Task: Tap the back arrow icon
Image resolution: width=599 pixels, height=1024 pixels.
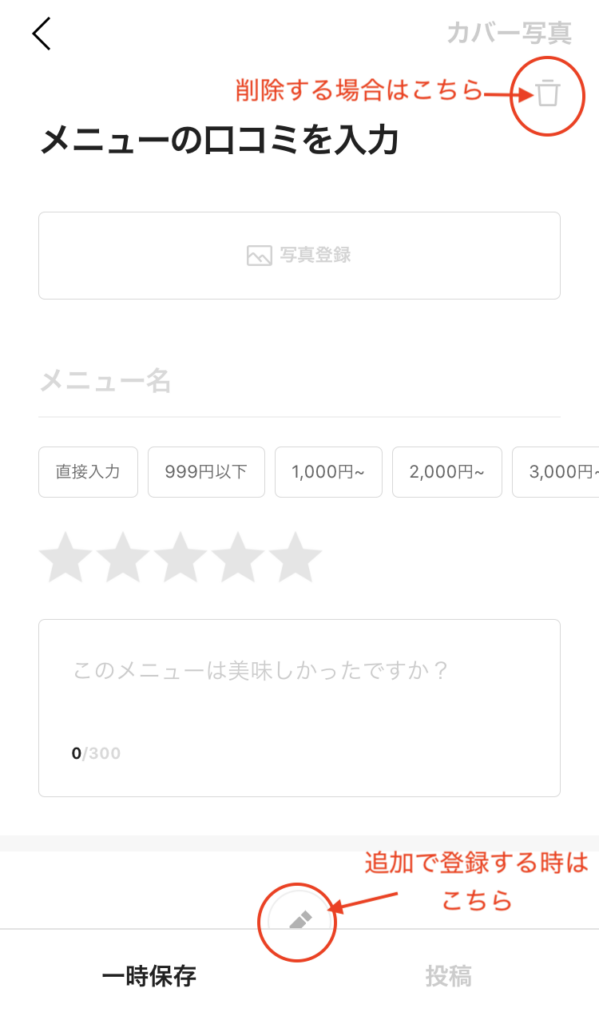Action: click(41, 33)
